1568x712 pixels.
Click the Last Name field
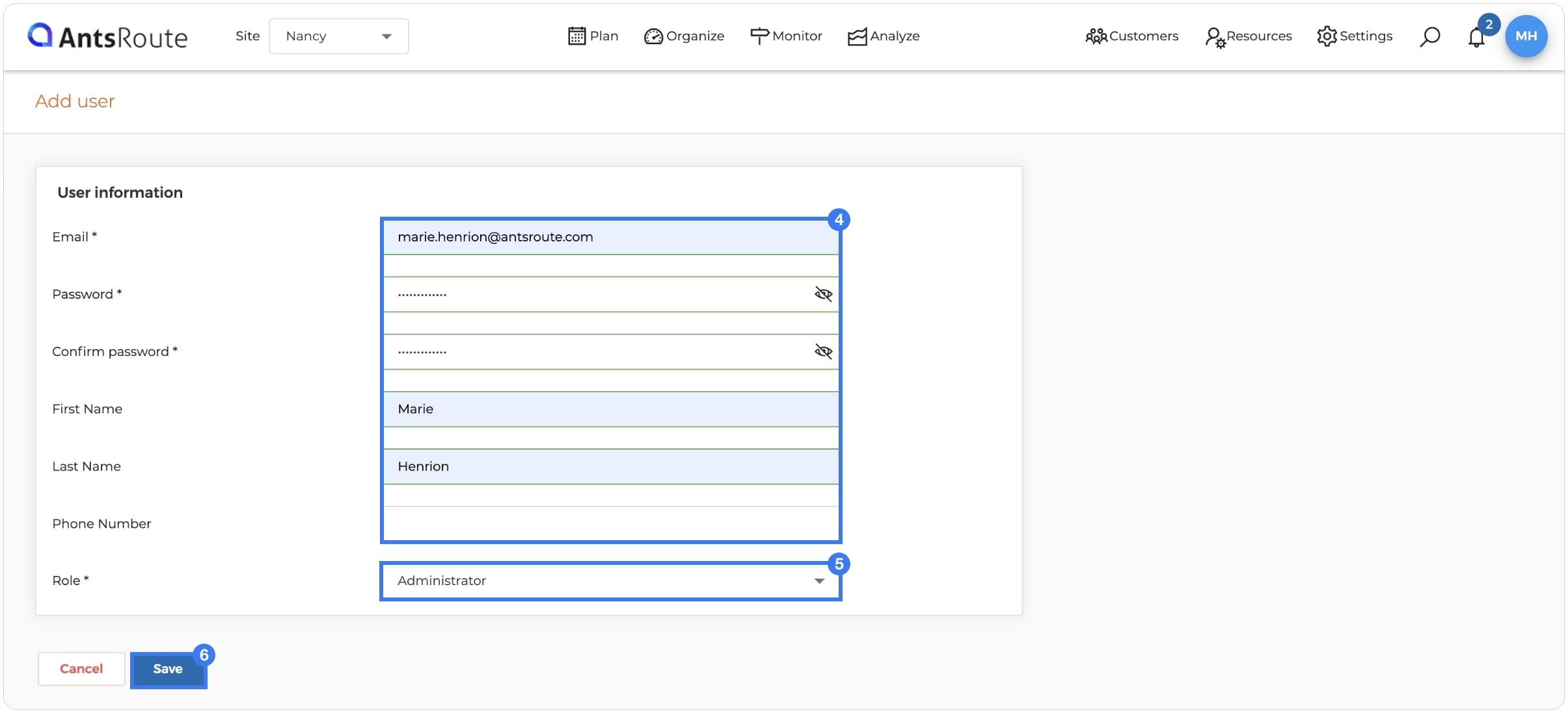click(x=611, y=466)
